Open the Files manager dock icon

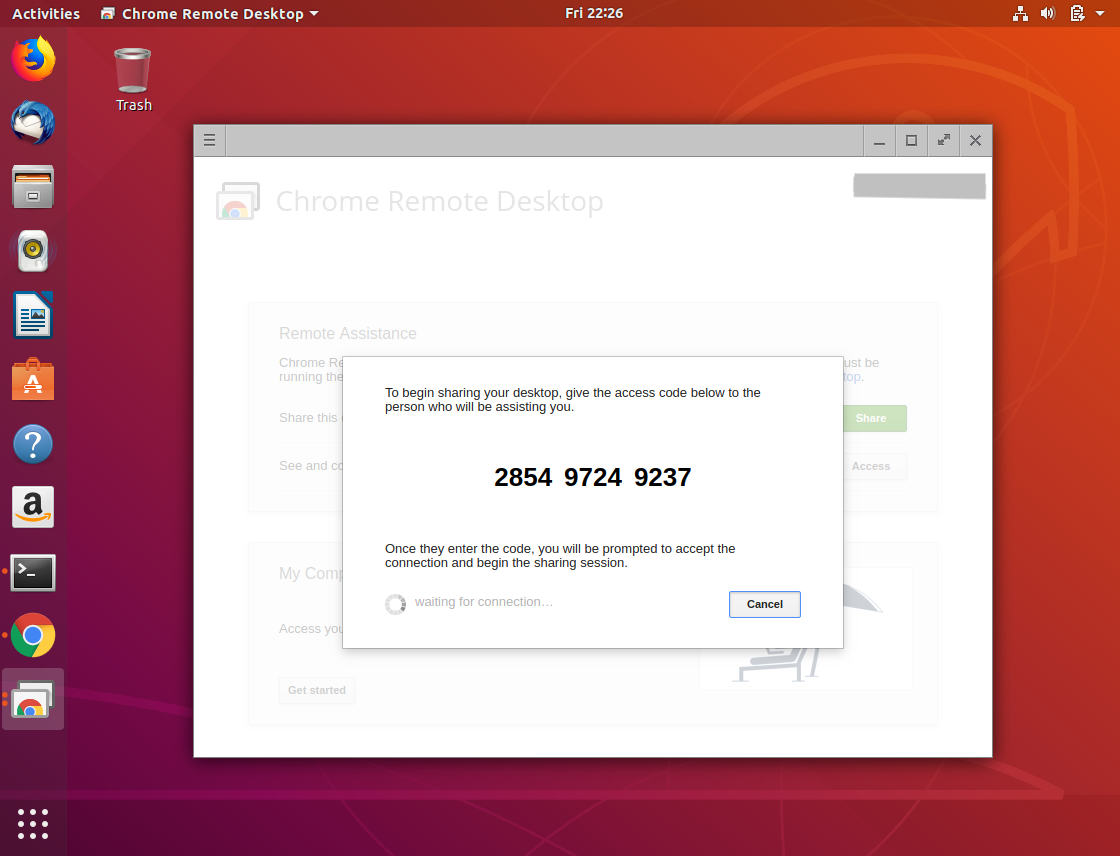click(33, 187)
